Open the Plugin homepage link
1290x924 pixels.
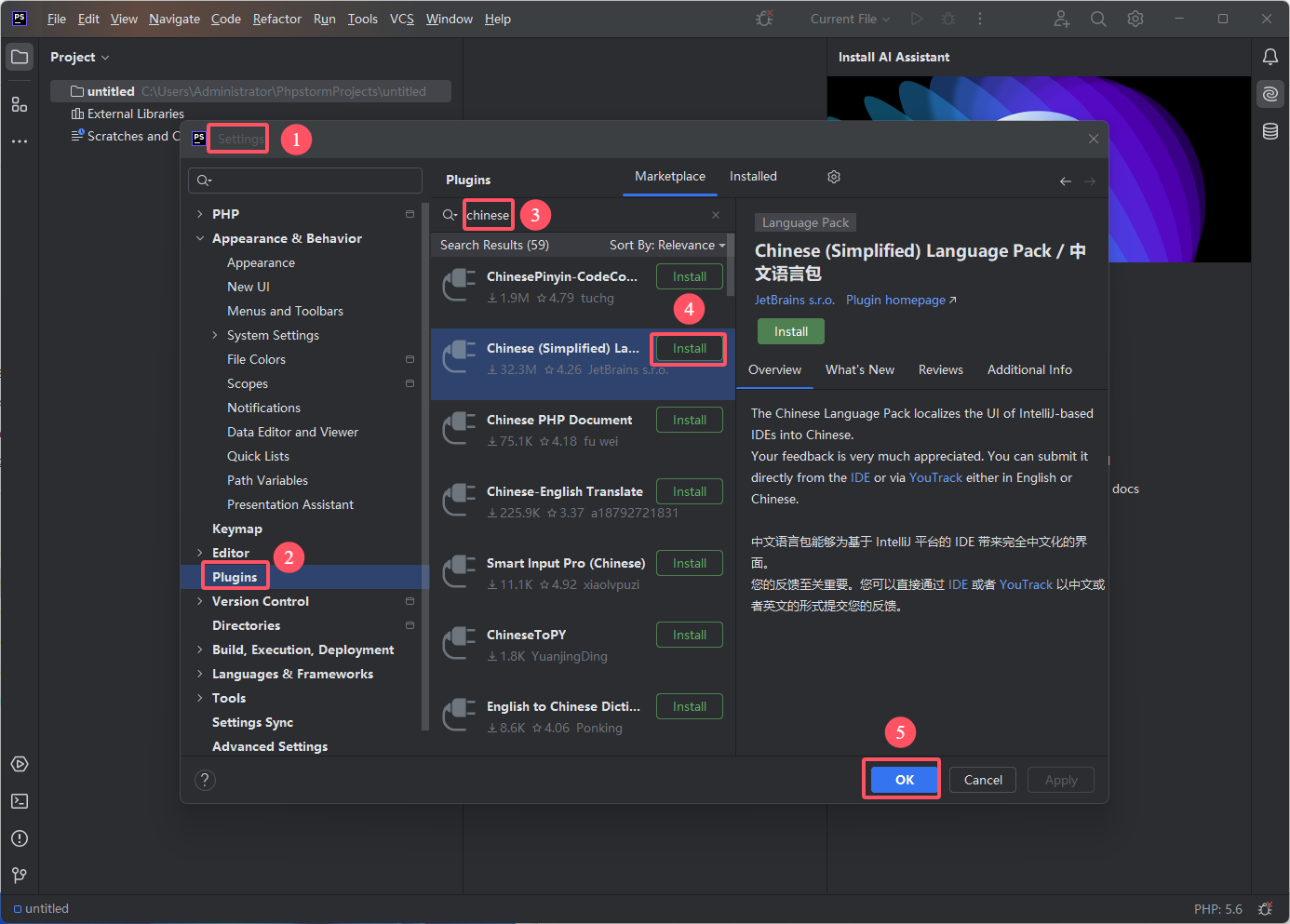(901, 300)
